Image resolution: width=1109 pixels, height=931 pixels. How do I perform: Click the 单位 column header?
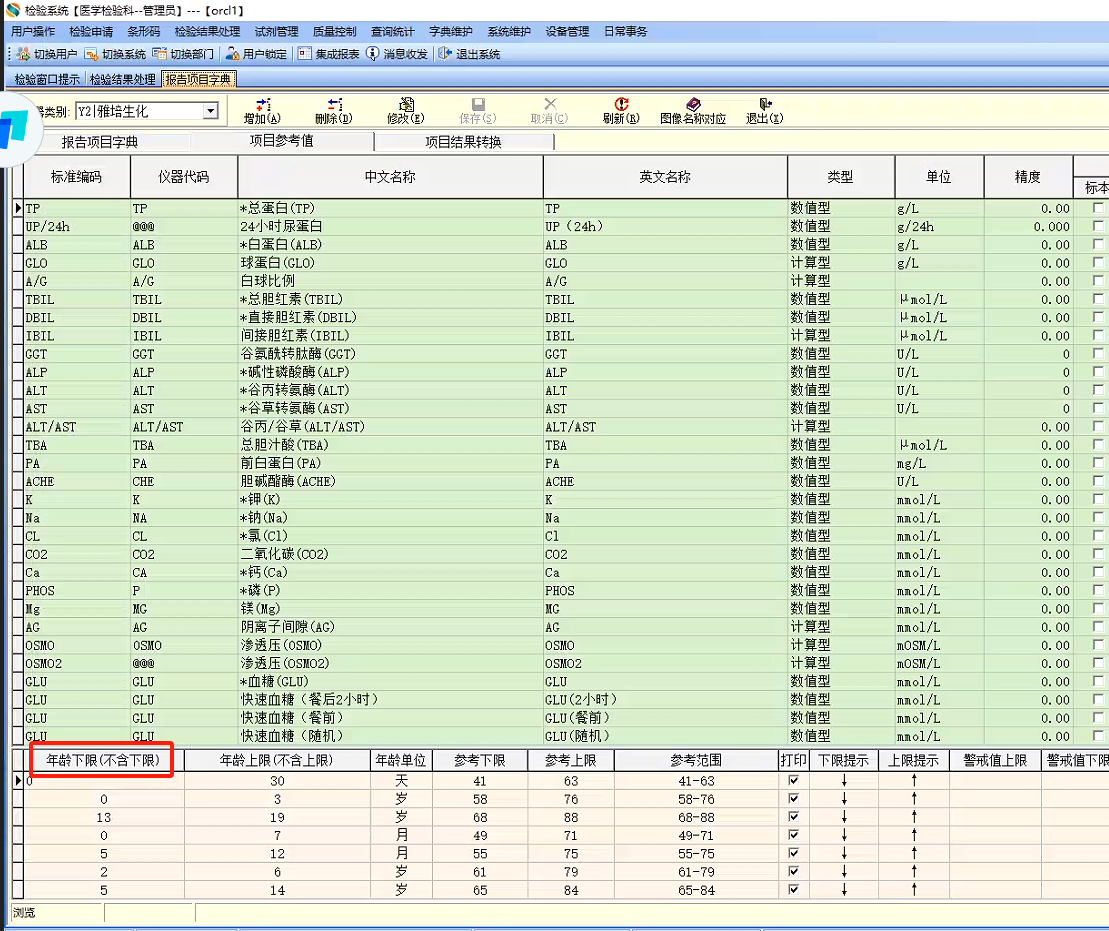point(939,177)
